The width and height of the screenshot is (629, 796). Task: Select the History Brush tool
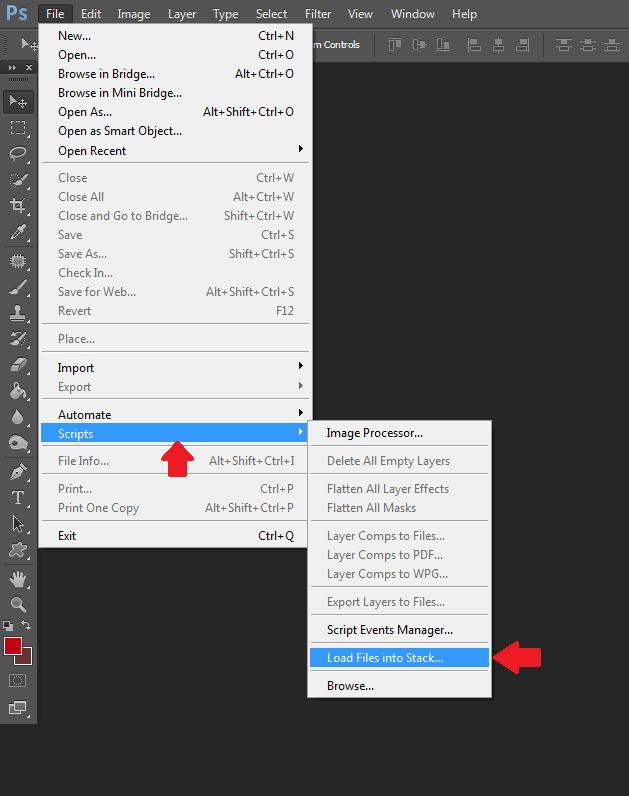(x=18, y=339)
